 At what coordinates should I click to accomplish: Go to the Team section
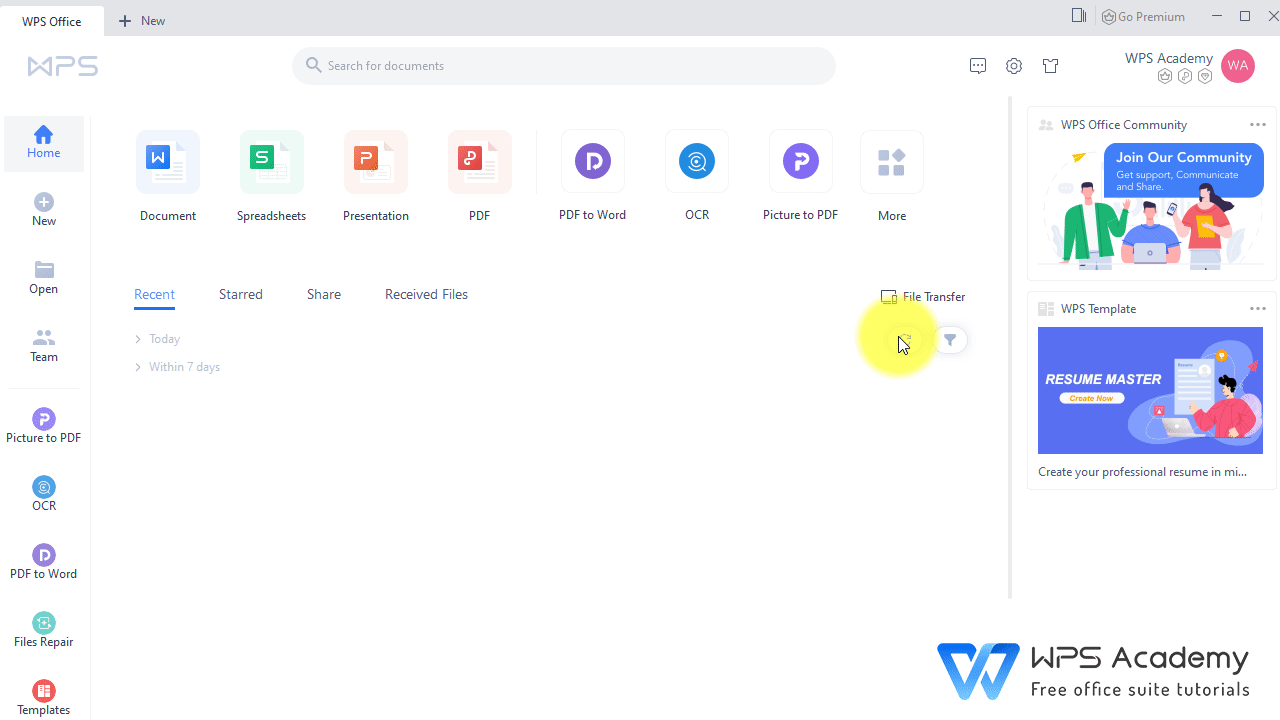[44, 346]
